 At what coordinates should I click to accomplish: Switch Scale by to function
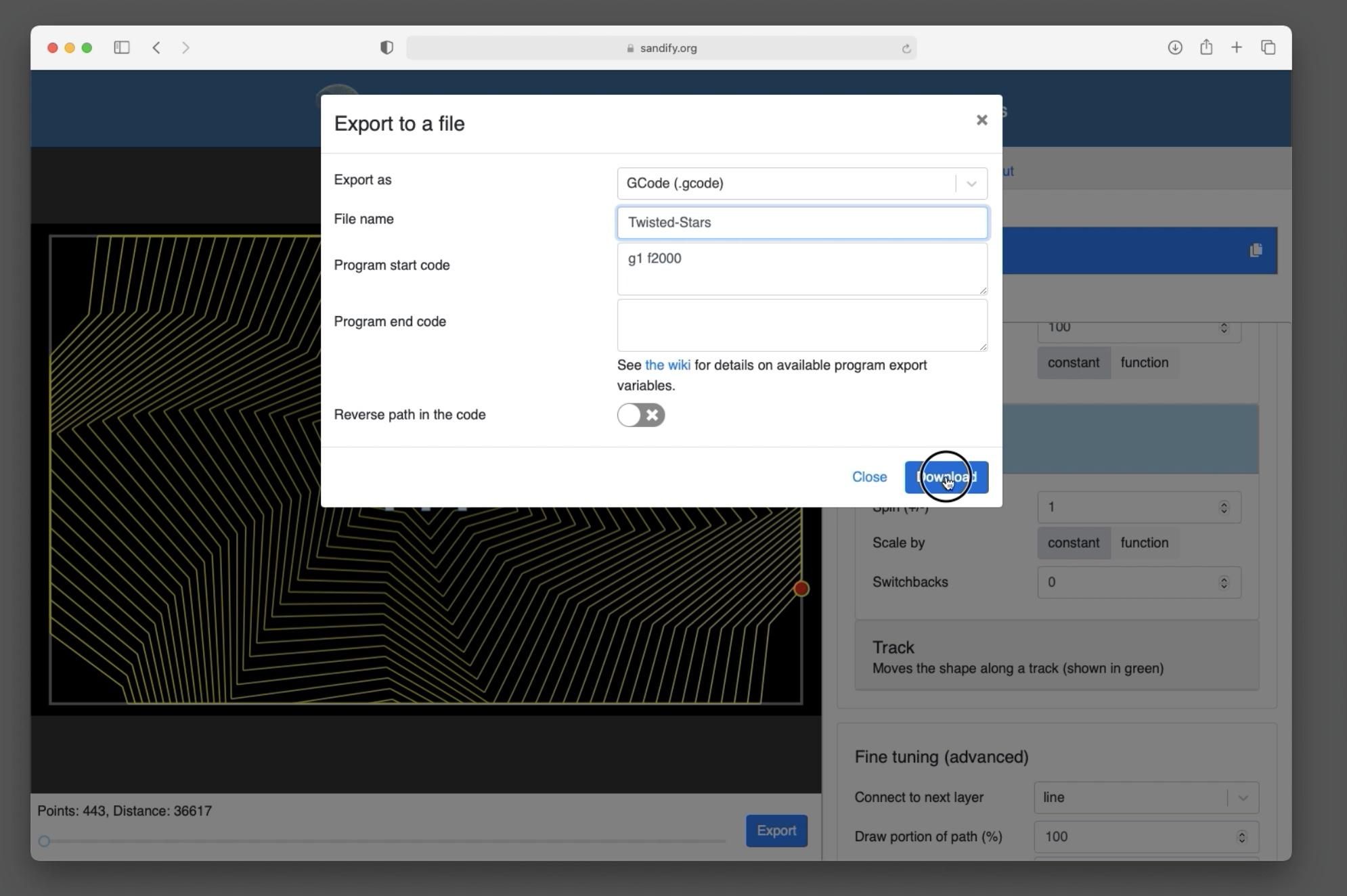pos(1145,542)
